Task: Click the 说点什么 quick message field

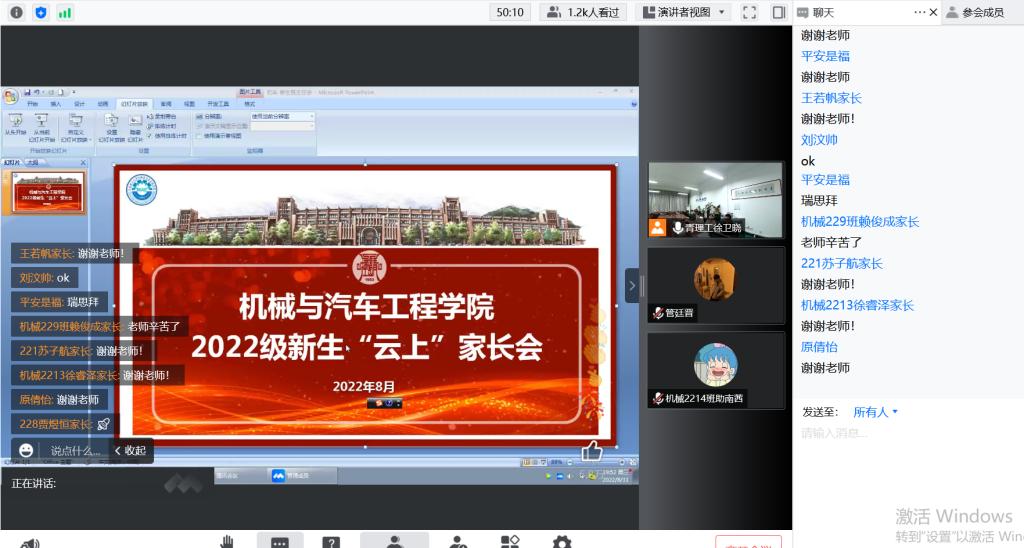Action: tap(75, 451)
